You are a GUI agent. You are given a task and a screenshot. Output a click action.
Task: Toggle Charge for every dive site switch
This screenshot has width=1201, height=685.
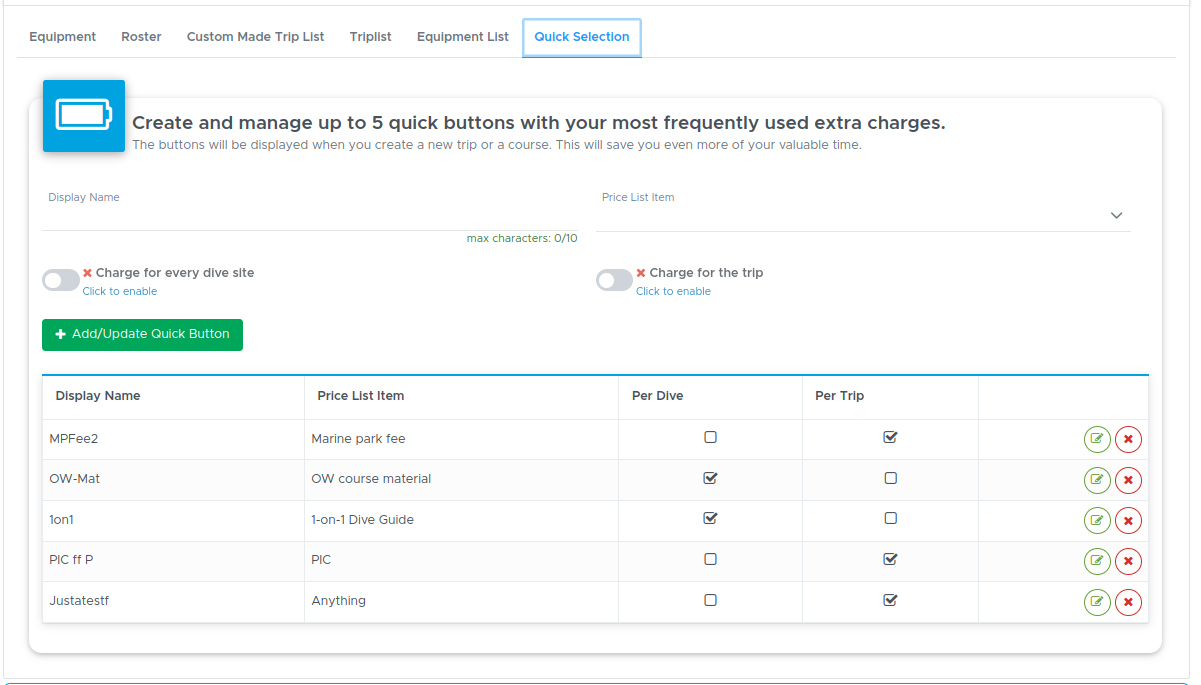pos(61,281)
